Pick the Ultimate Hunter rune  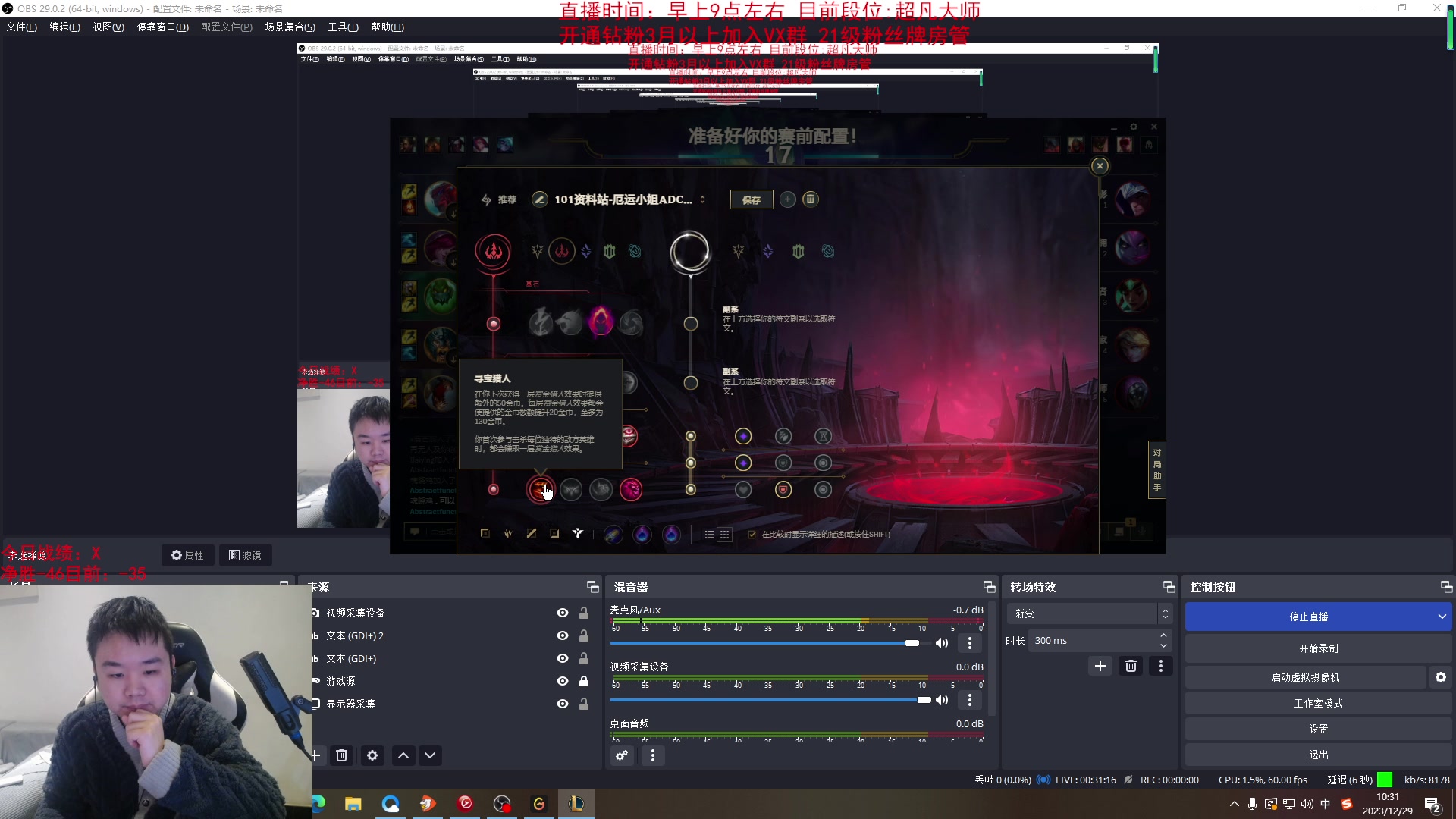point(631,490)
